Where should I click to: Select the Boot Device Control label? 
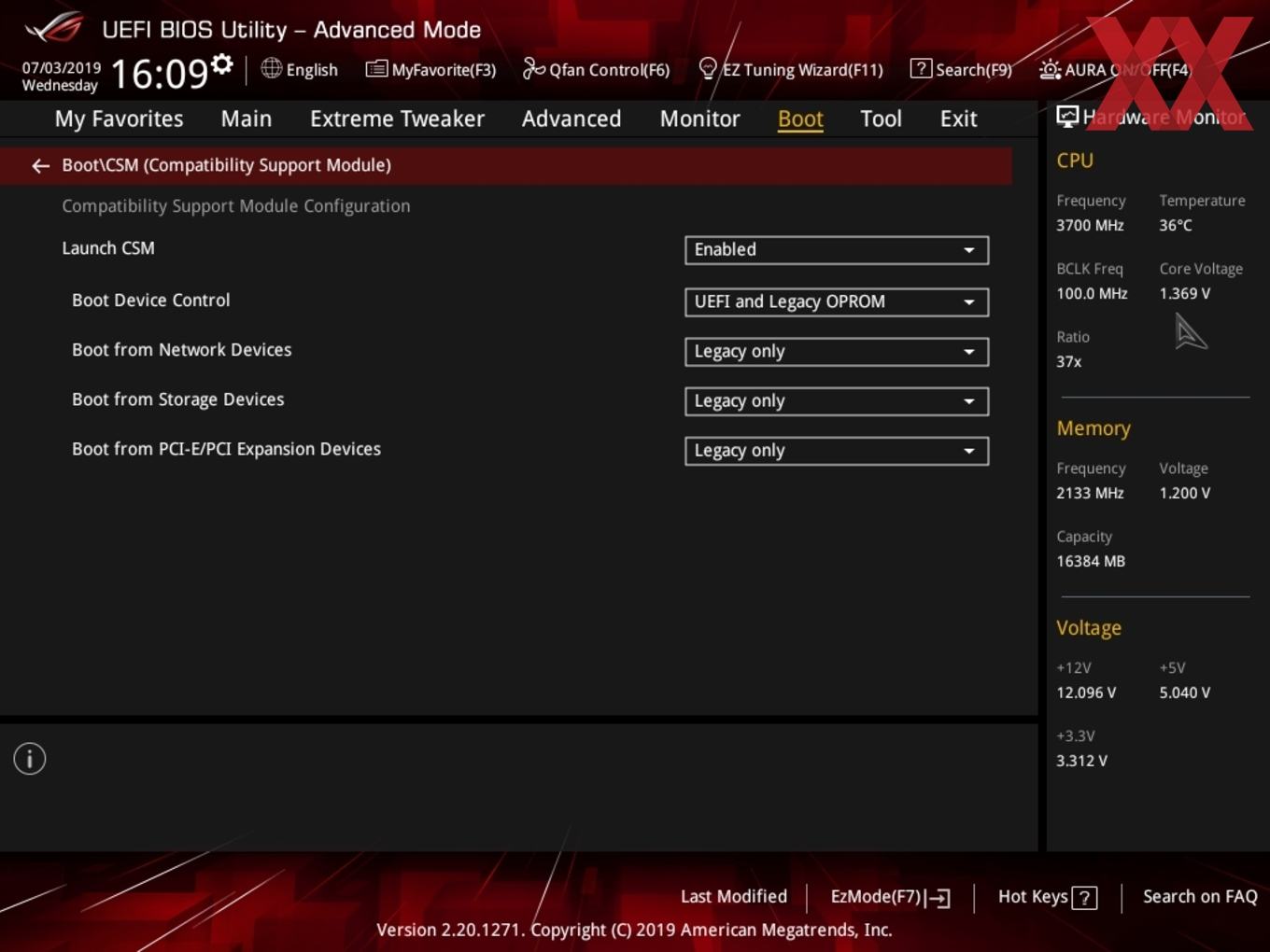(150, 301)
